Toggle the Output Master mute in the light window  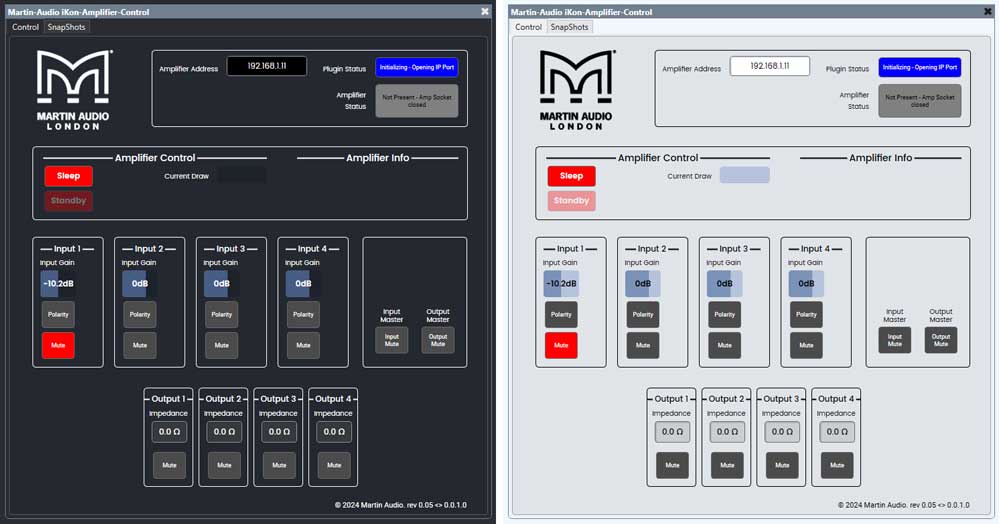click(941, 340)
